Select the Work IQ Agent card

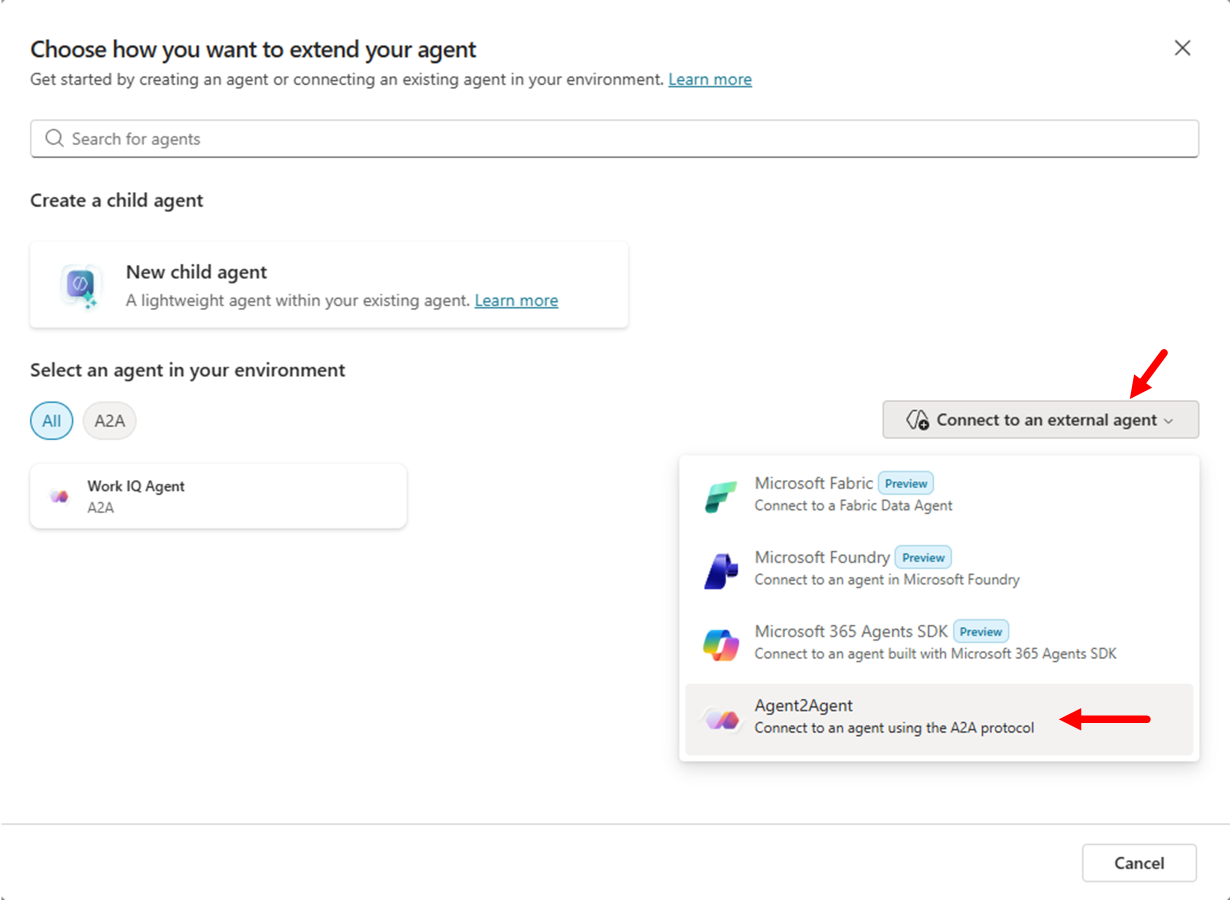[x=218, y=496]
